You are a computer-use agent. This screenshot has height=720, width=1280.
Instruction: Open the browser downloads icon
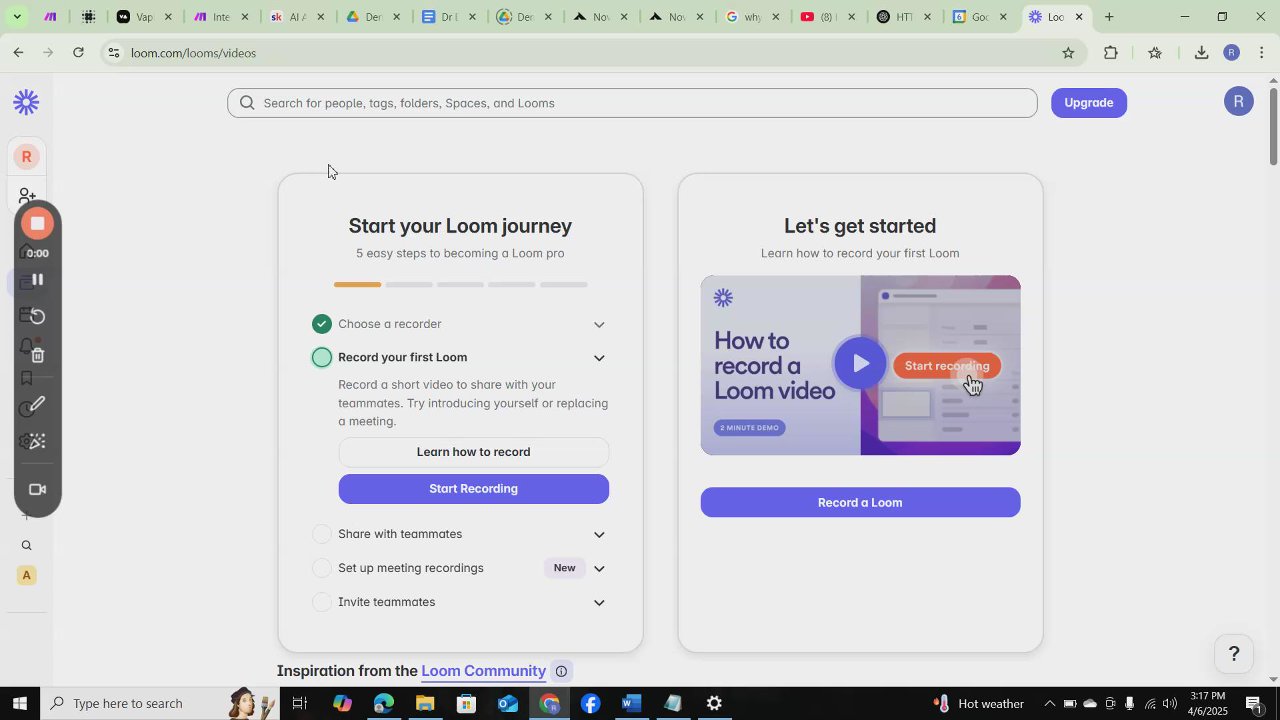pyautogui.click(x=1202, y=53)
